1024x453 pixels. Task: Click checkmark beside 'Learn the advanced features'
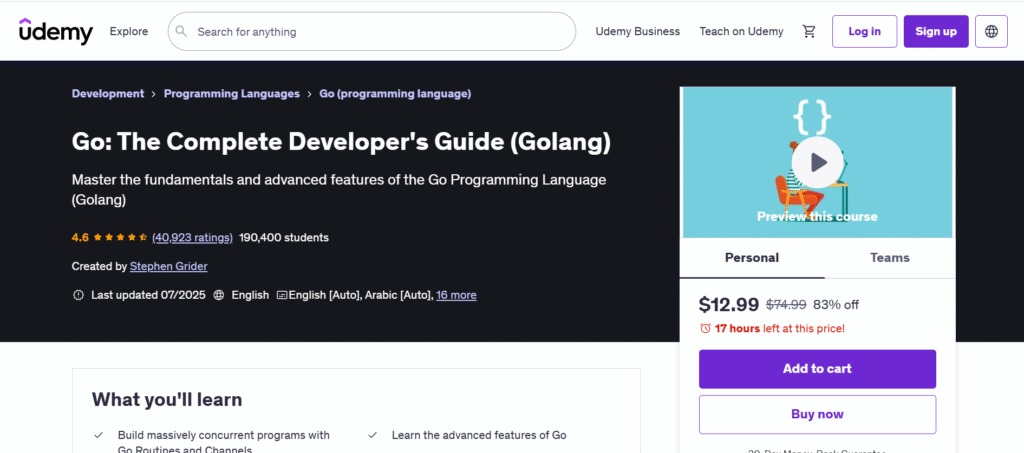[373, 435]
